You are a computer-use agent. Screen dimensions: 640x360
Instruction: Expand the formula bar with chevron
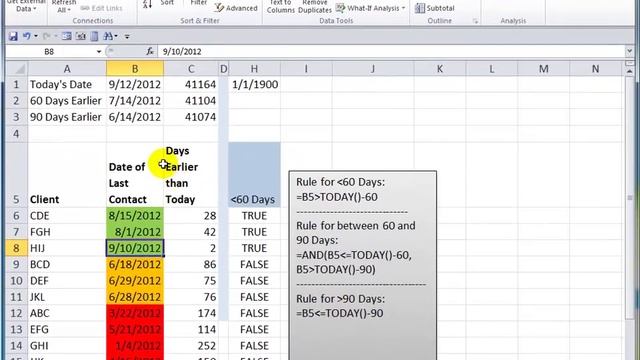629,51
